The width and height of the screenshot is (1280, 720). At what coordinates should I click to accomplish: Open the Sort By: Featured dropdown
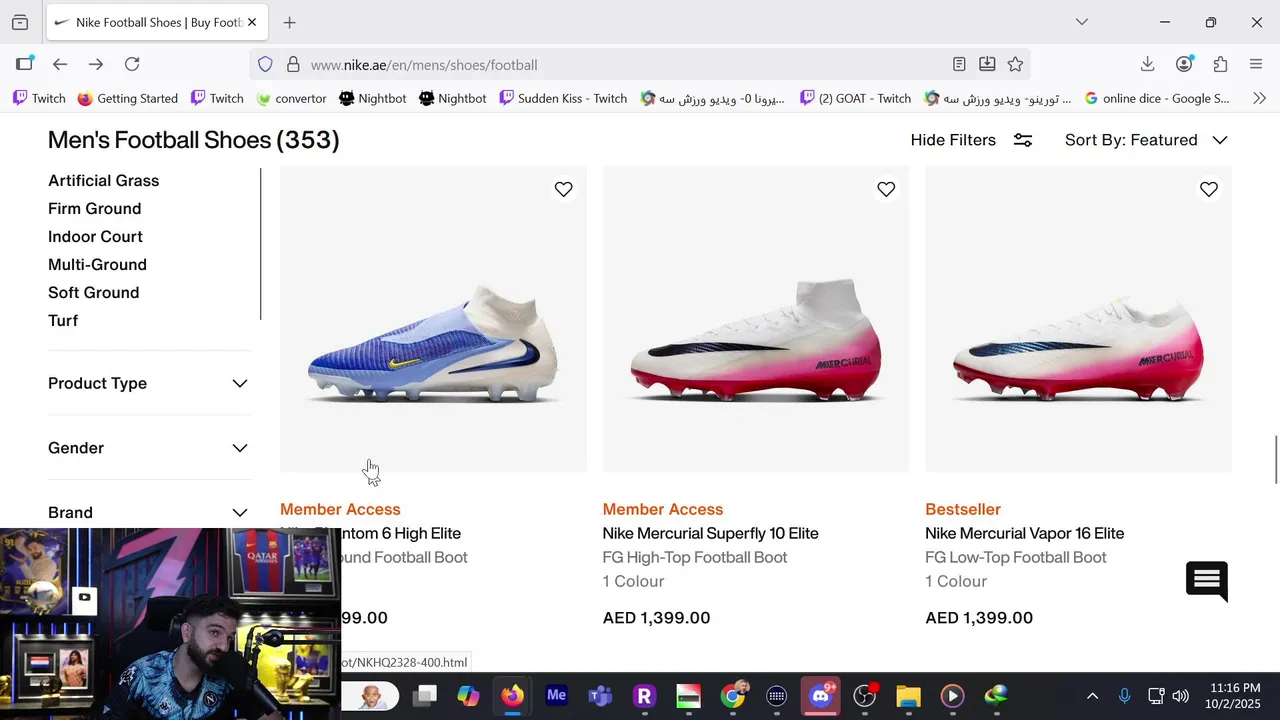pyautogui.click(x=1146, y=140)
